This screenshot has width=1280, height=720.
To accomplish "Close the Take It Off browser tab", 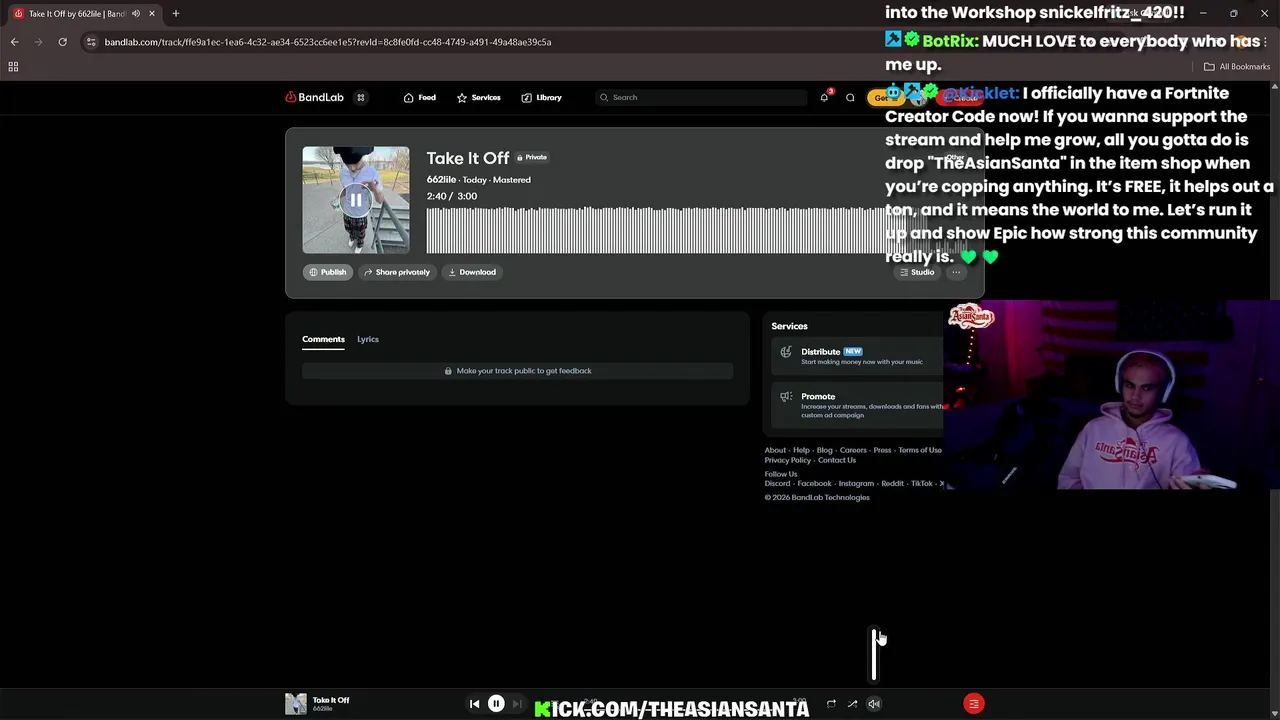I will tap(152, 13).
